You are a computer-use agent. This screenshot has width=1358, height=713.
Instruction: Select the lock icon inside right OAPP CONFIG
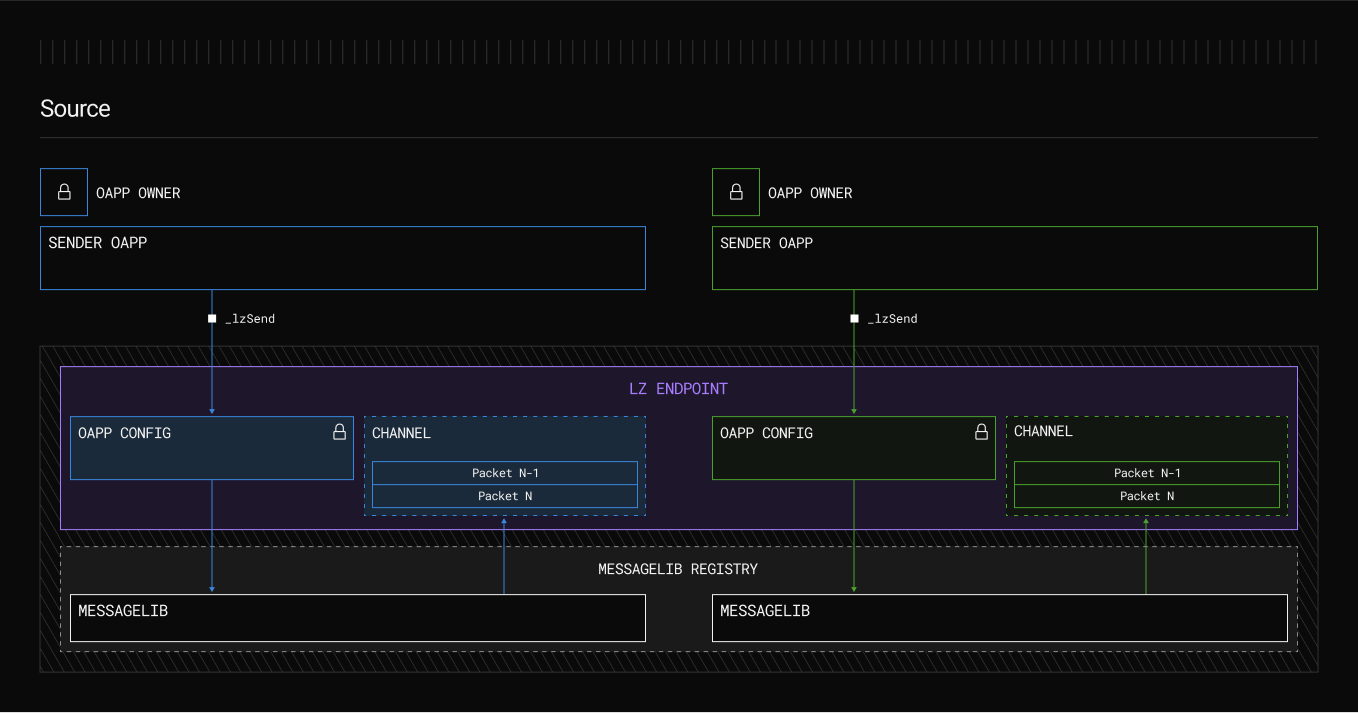click(981, 432)
